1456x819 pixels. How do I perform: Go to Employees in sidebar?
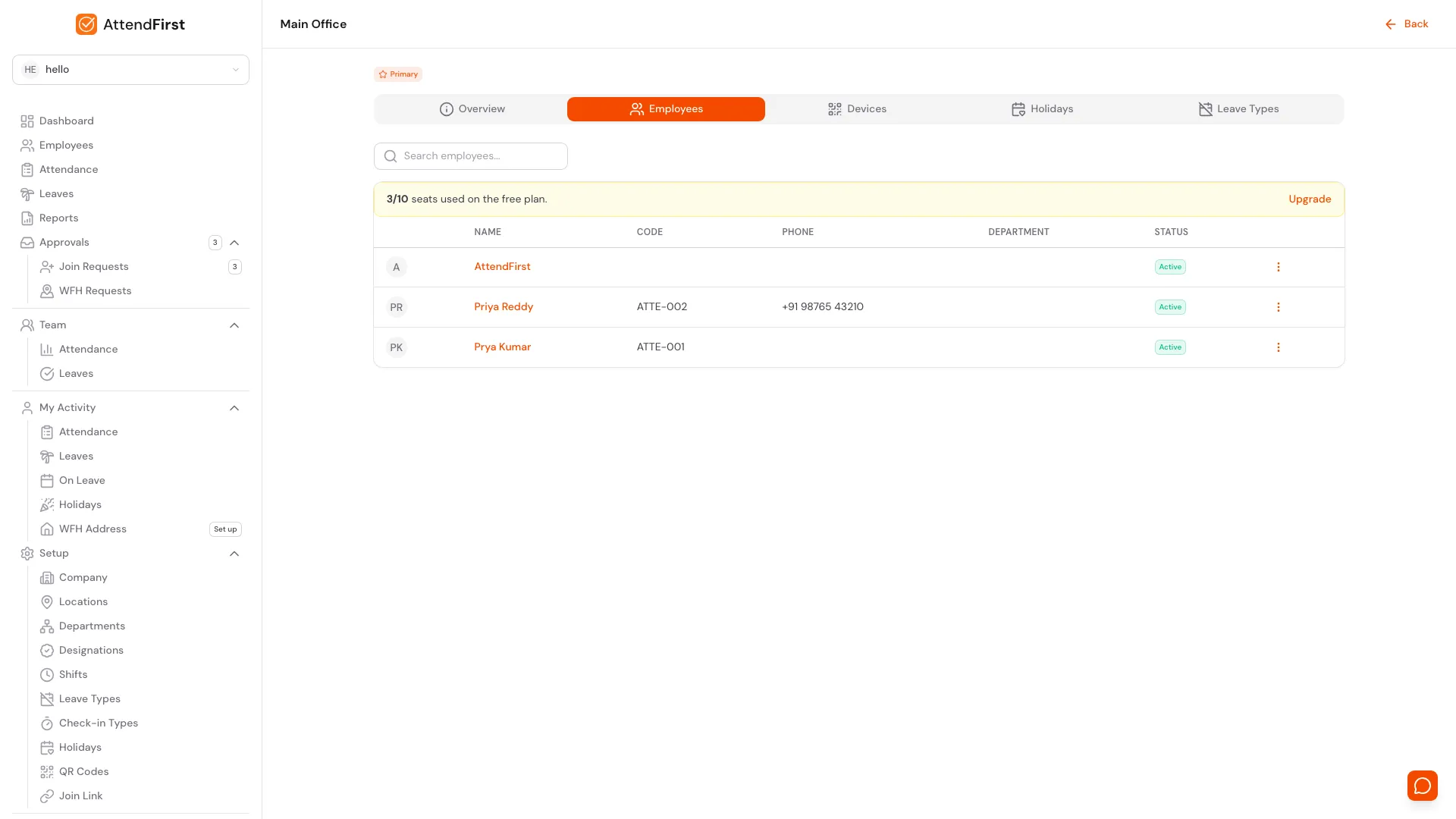[66, 146]
